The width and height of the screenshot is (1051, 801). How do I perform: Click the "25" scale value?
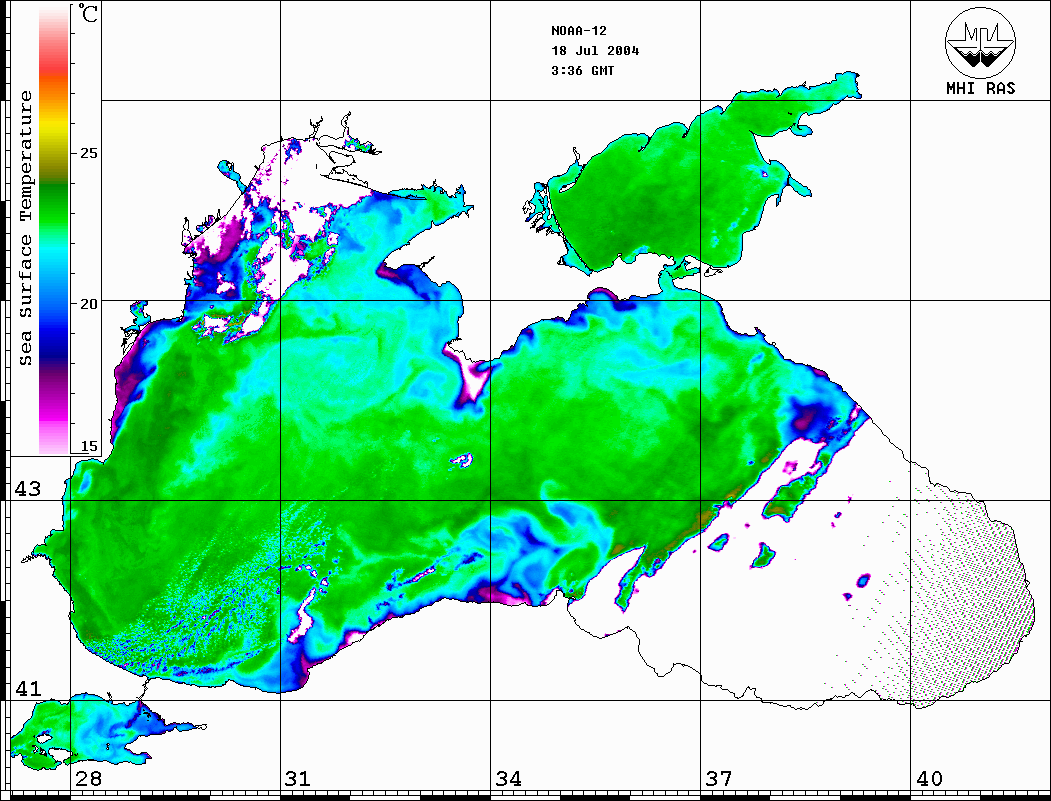click(88, 153)
